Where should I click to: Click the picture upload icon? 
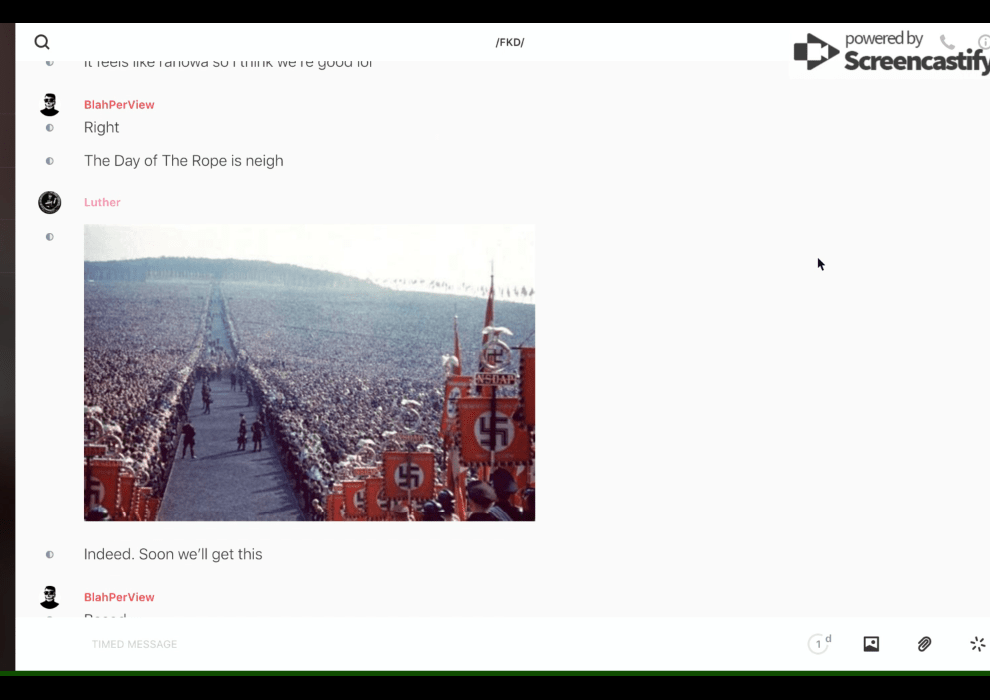[871, 644]
